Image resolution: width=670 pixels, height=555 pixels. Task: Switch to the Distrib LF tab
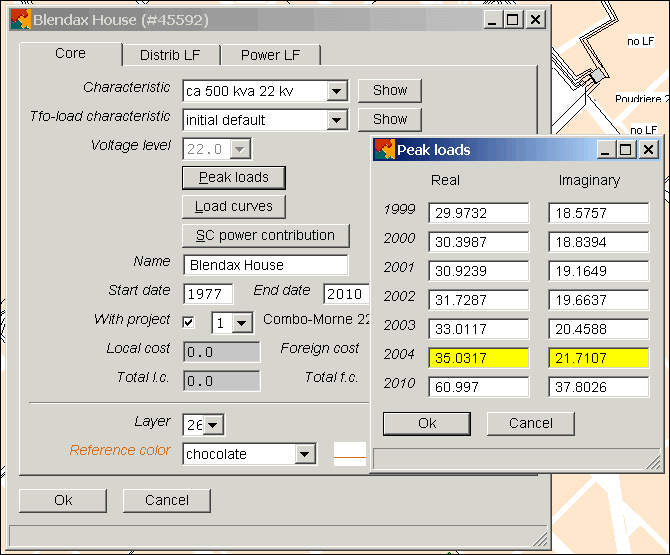click(168, 55)
